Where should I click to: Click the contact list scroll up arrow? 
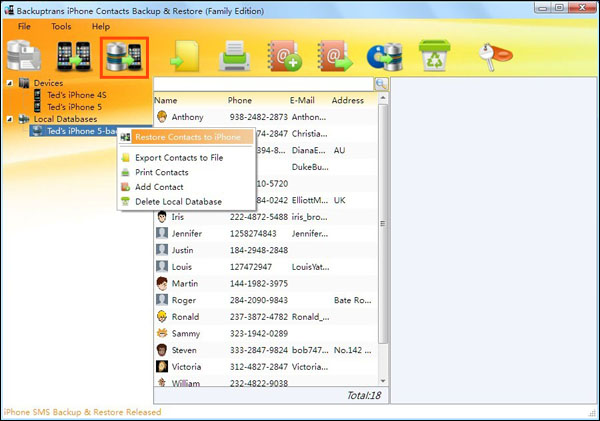tap(383, 98)
